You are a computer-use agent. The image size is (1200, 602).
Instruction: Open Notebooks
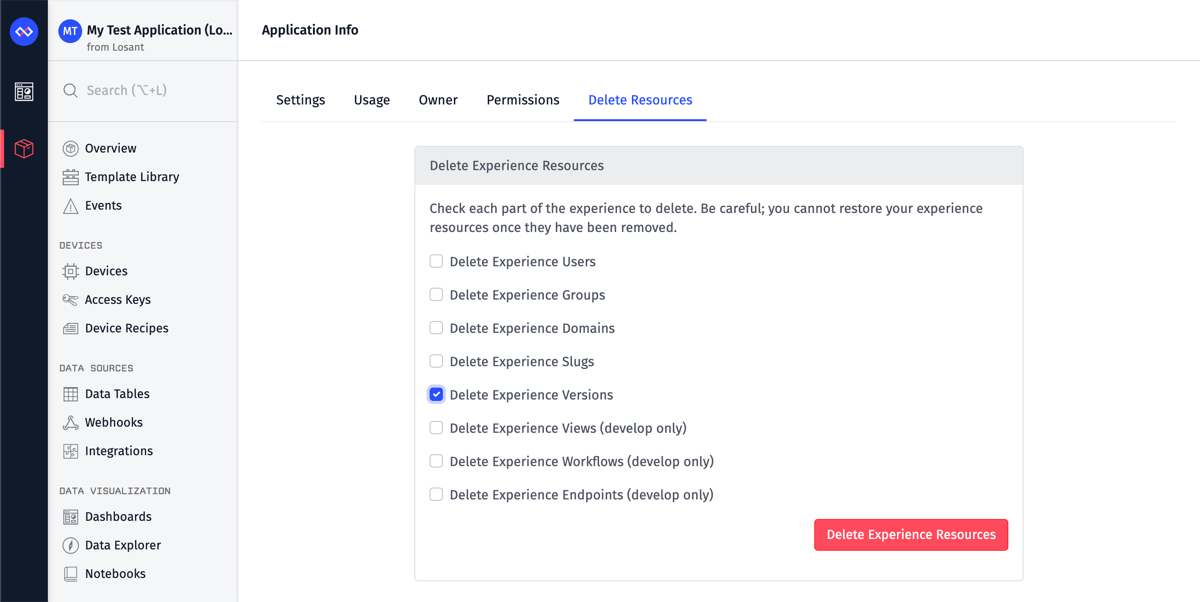(115, 574)
